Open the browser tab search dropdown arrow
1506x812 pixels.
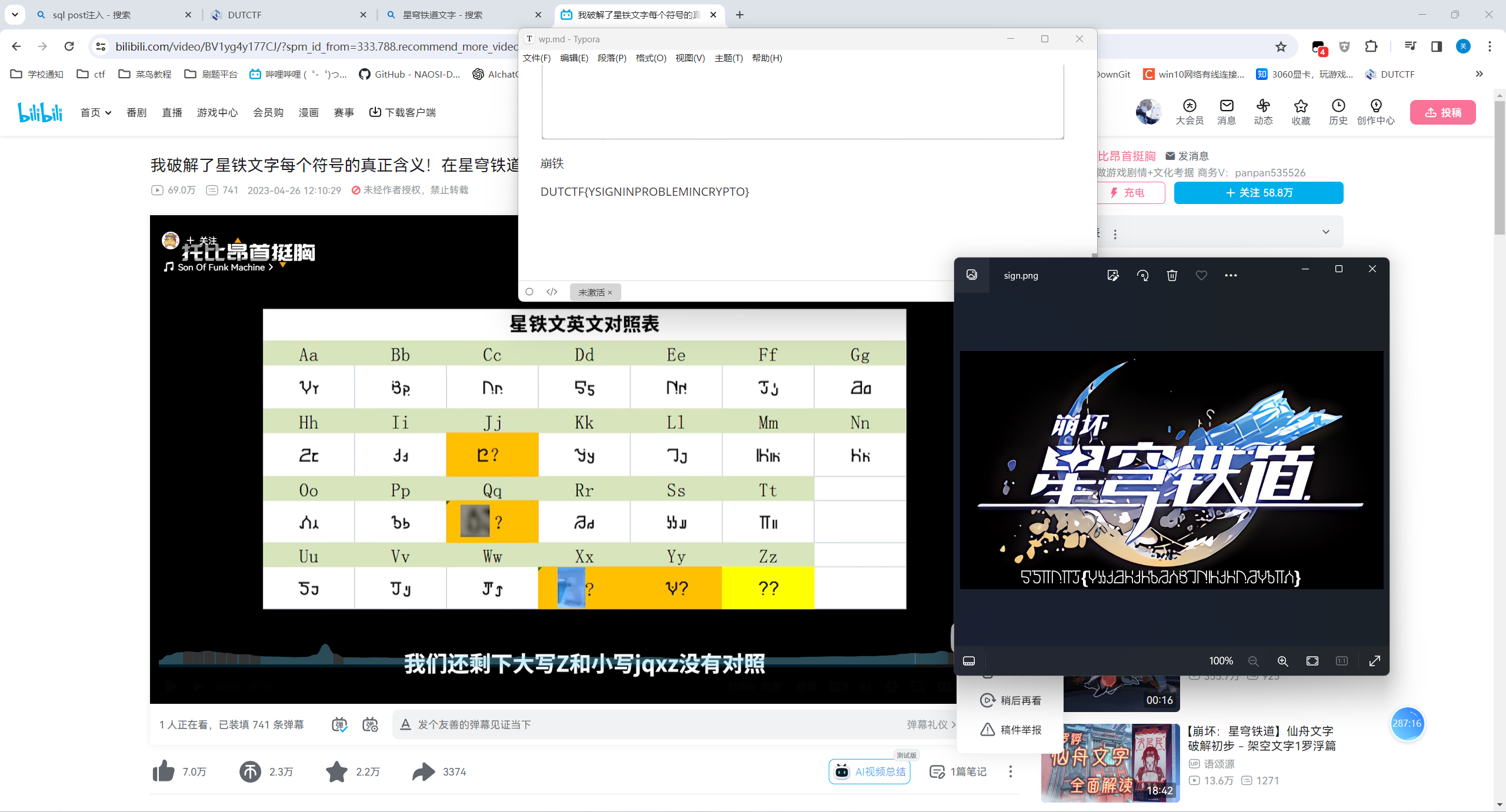(15, 15)
